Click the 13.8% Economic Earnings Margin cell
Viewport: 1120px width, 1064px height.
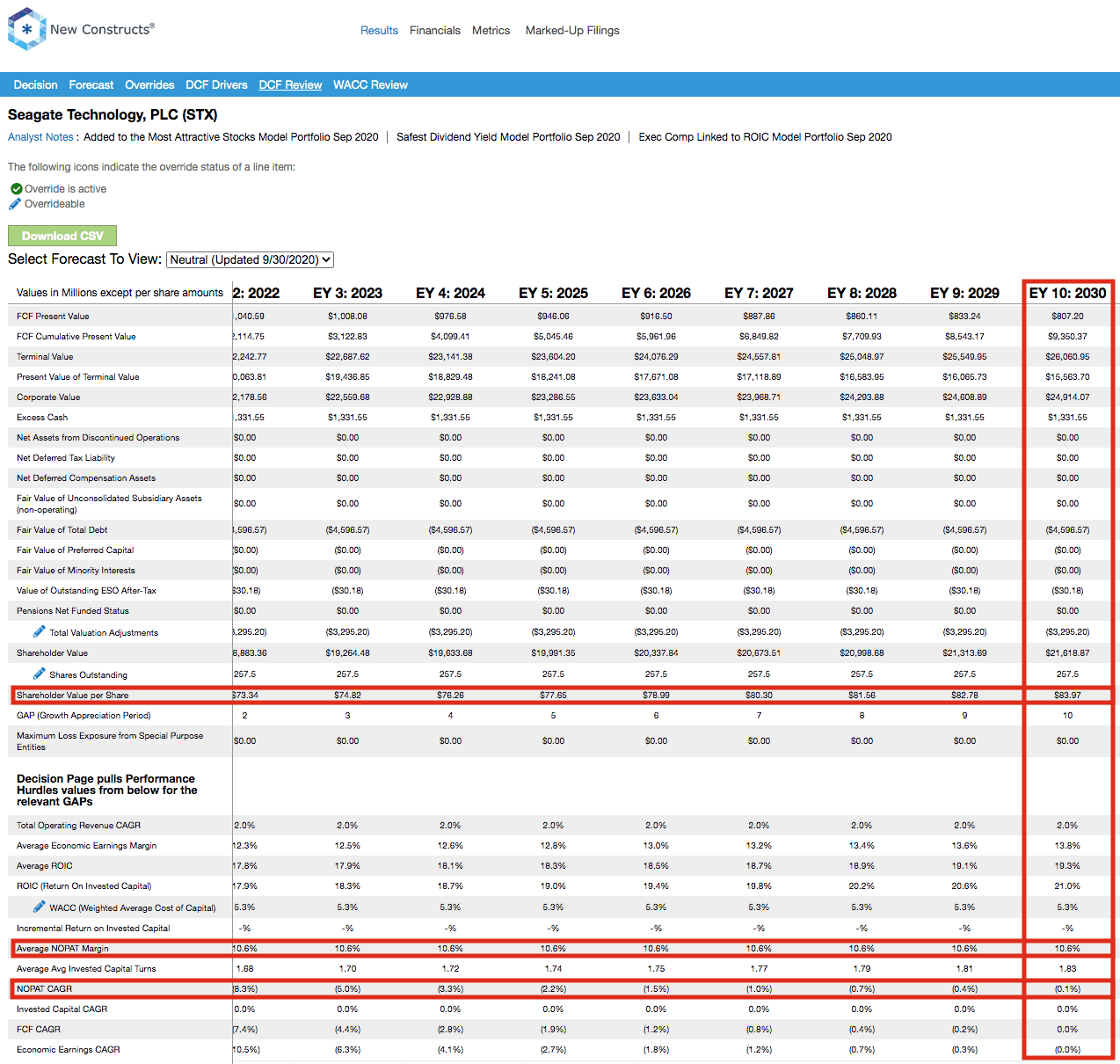[1067, 845]
